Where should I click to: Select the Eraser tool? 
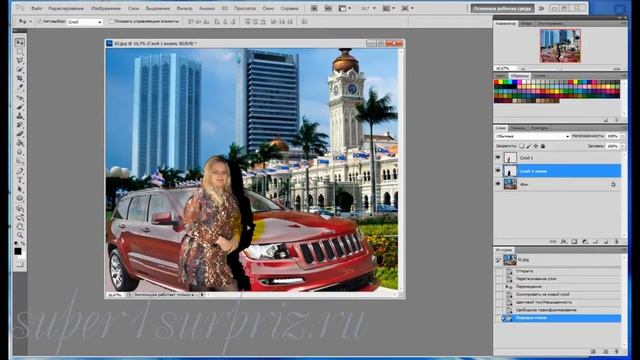(x=20, y=134)
